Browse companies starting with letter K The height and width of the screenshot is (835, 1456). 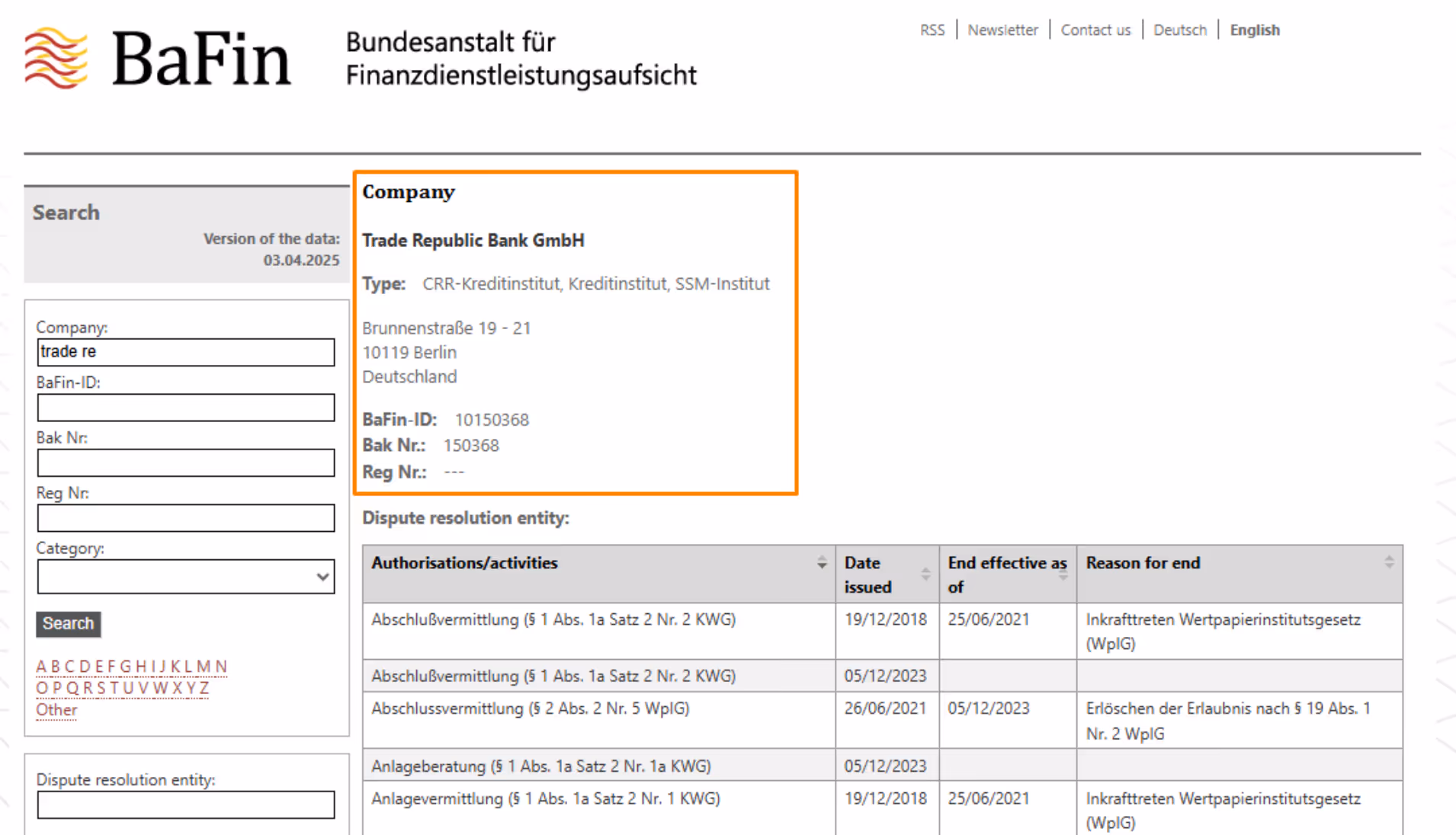tap(176, 667)
